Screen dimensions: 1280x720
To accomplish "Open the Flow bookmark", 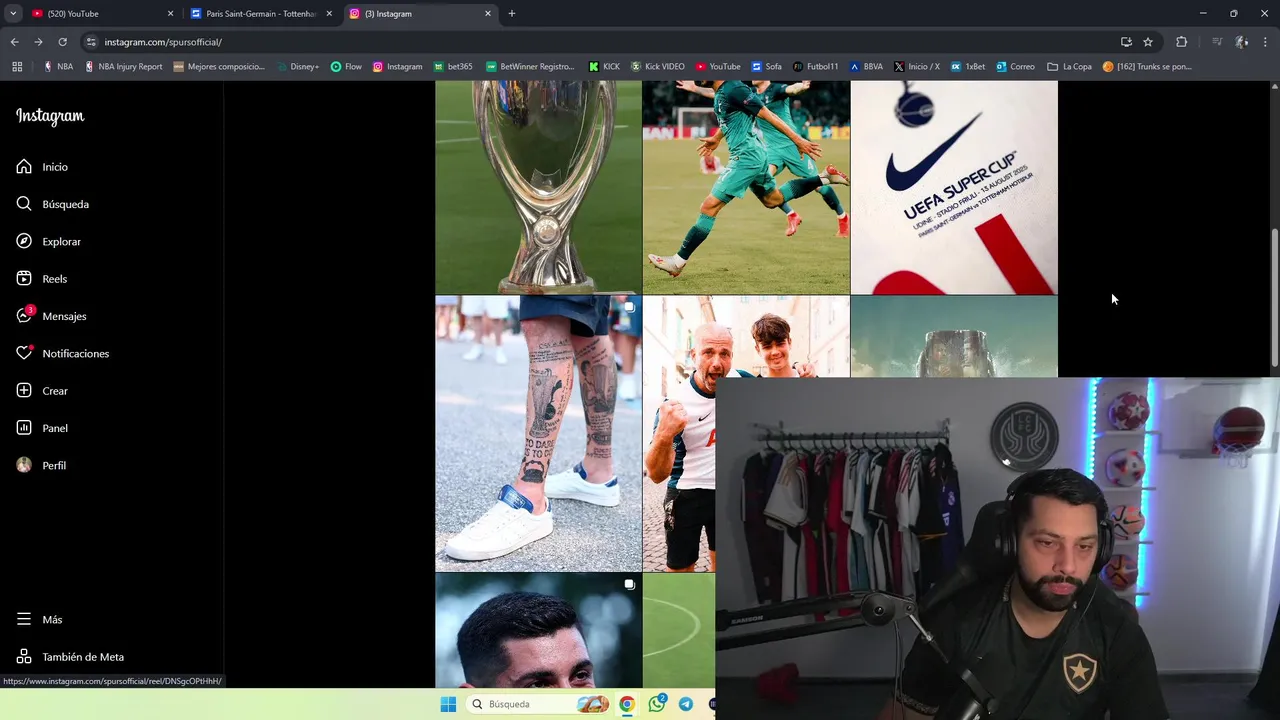I will [x=346, y=67].
